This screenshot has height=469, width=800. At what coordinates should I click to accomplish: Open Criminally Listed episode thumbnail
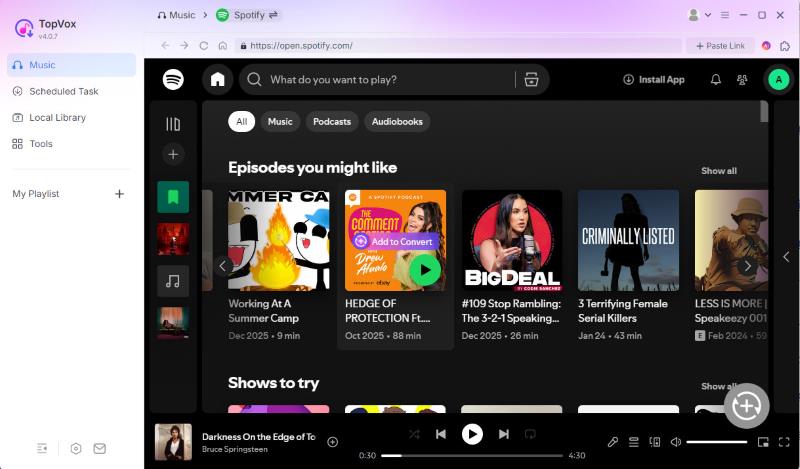[x=628, y=240]
